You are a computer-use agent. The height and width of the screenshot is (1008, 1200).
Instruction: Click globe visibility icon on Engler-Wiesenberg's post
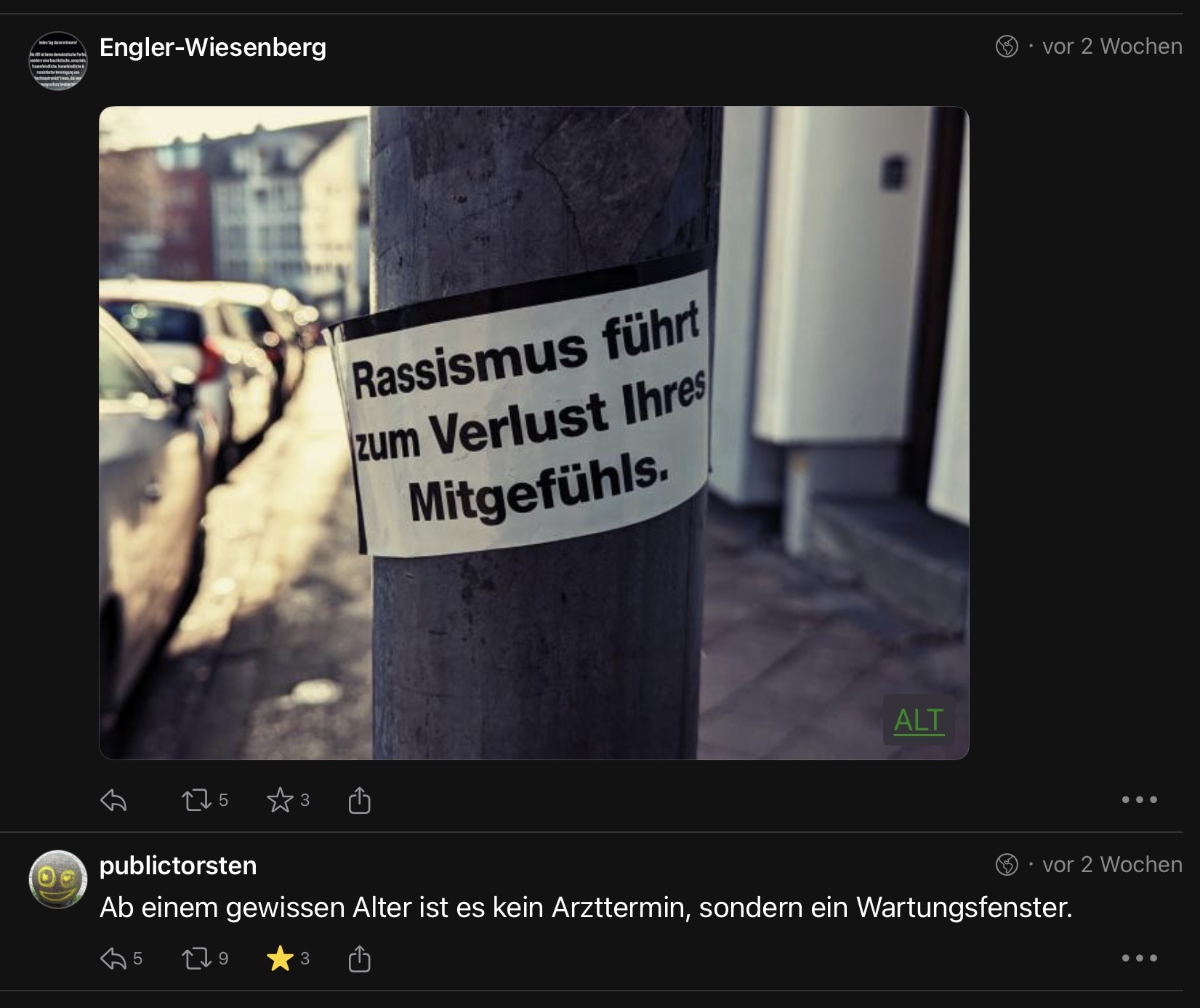coord(1007,47)
